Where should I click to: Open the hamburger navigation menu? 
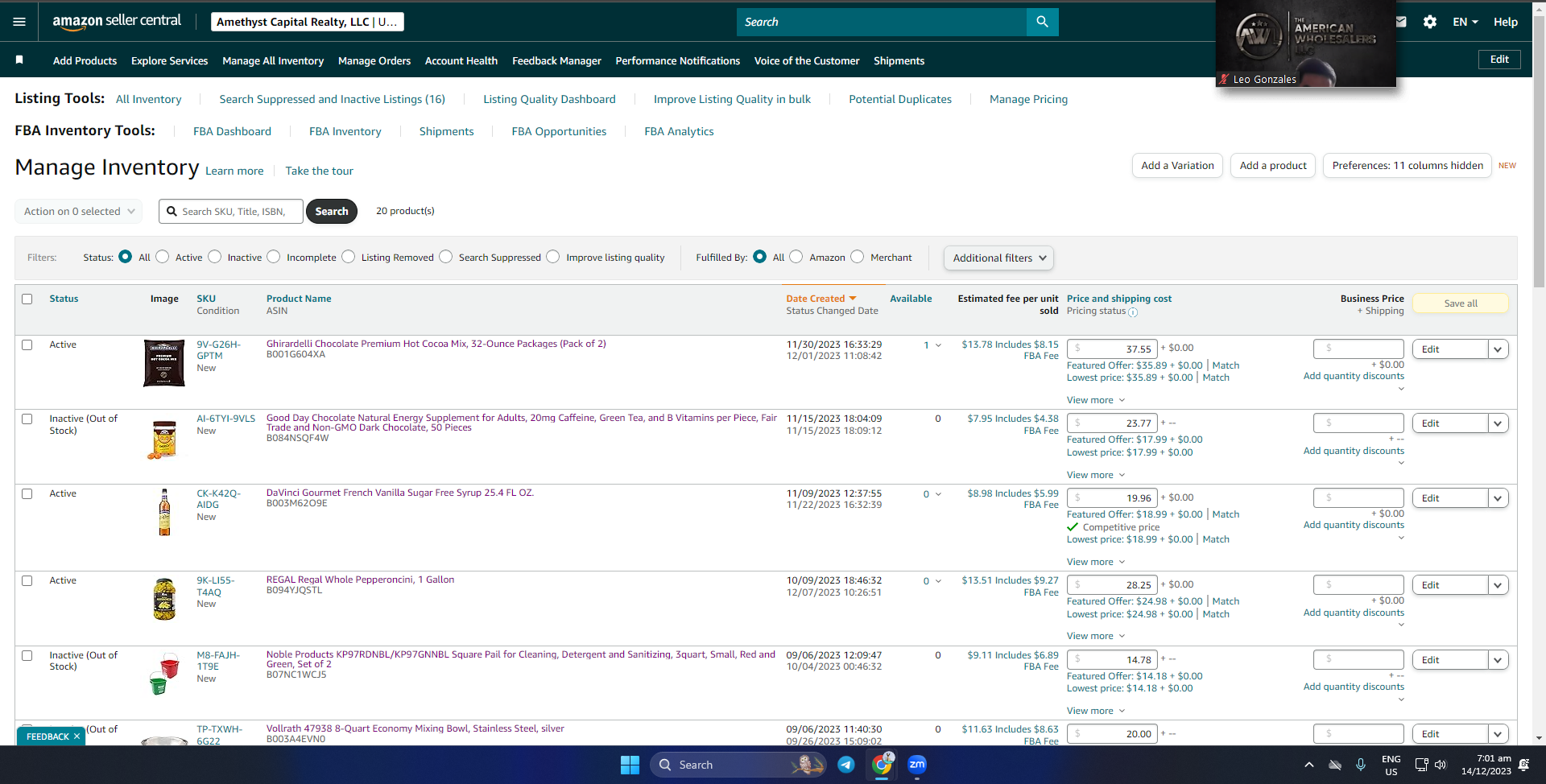19,22
